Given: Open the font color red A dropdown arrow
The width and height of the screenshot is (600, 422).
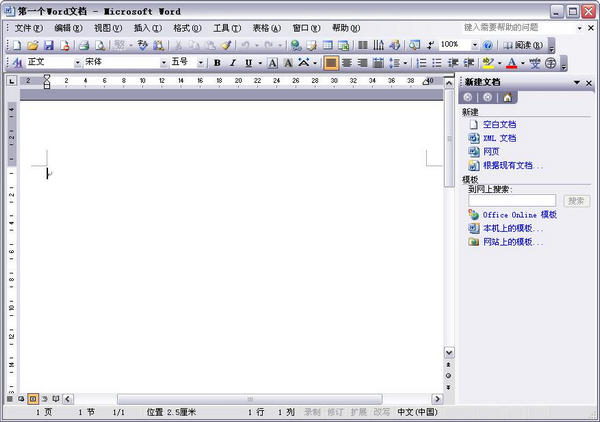Looking at the screenshot, I should 523,63.
